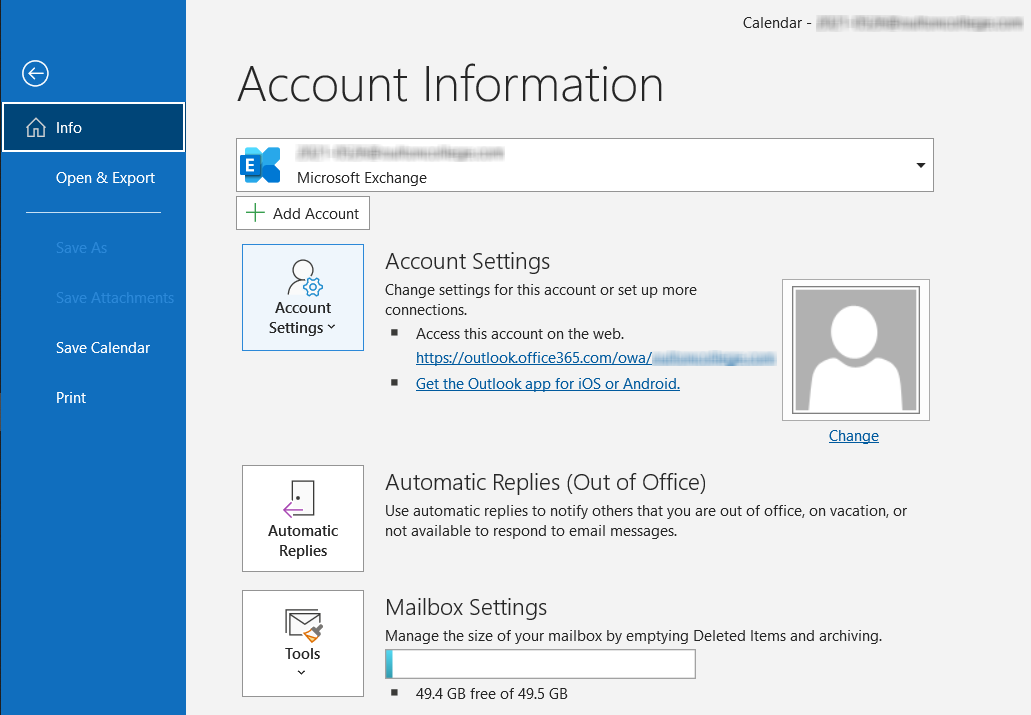Click the Calendar title text at top
This screenshot has height=715, width=1031.
772,23
